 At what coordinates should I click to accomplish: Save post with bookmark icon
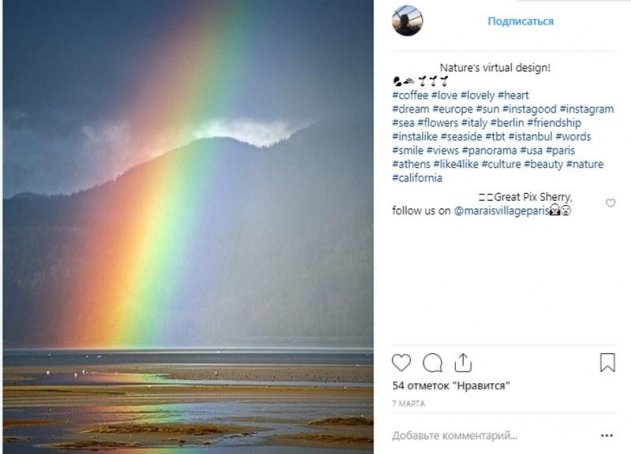click(x=607, y=363)
